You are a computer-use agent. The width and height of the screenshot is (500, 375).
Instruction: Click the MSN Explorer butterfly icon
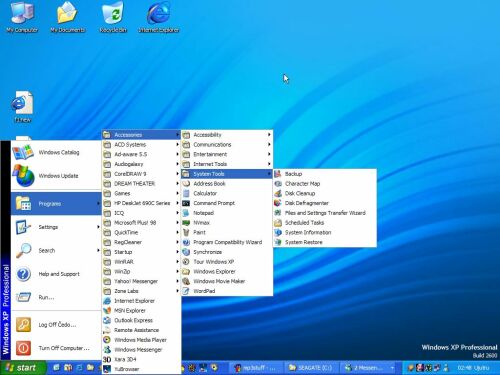tap(107, 311)
